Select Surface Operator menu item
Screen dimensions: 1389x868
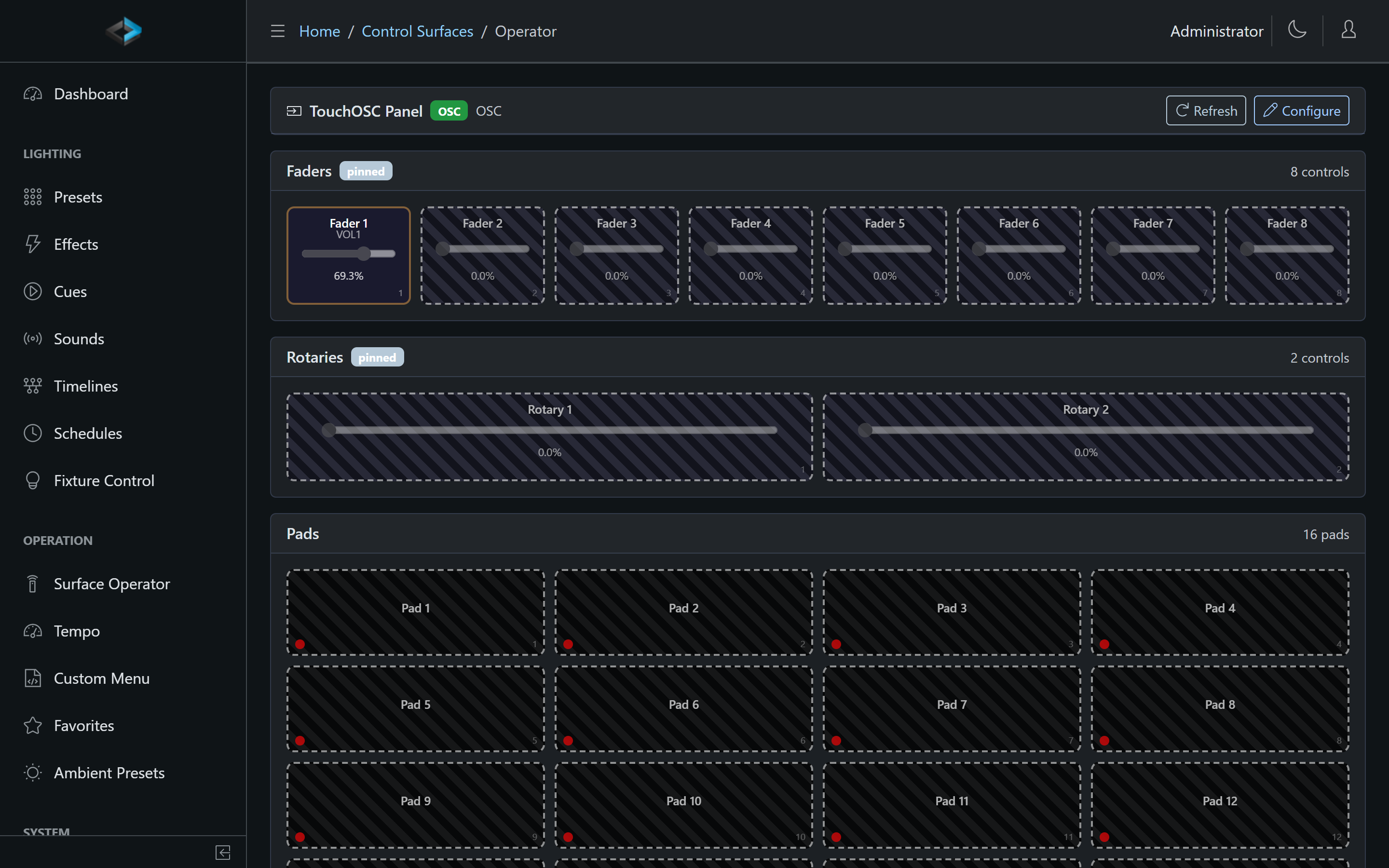click(x=123, y=584)
